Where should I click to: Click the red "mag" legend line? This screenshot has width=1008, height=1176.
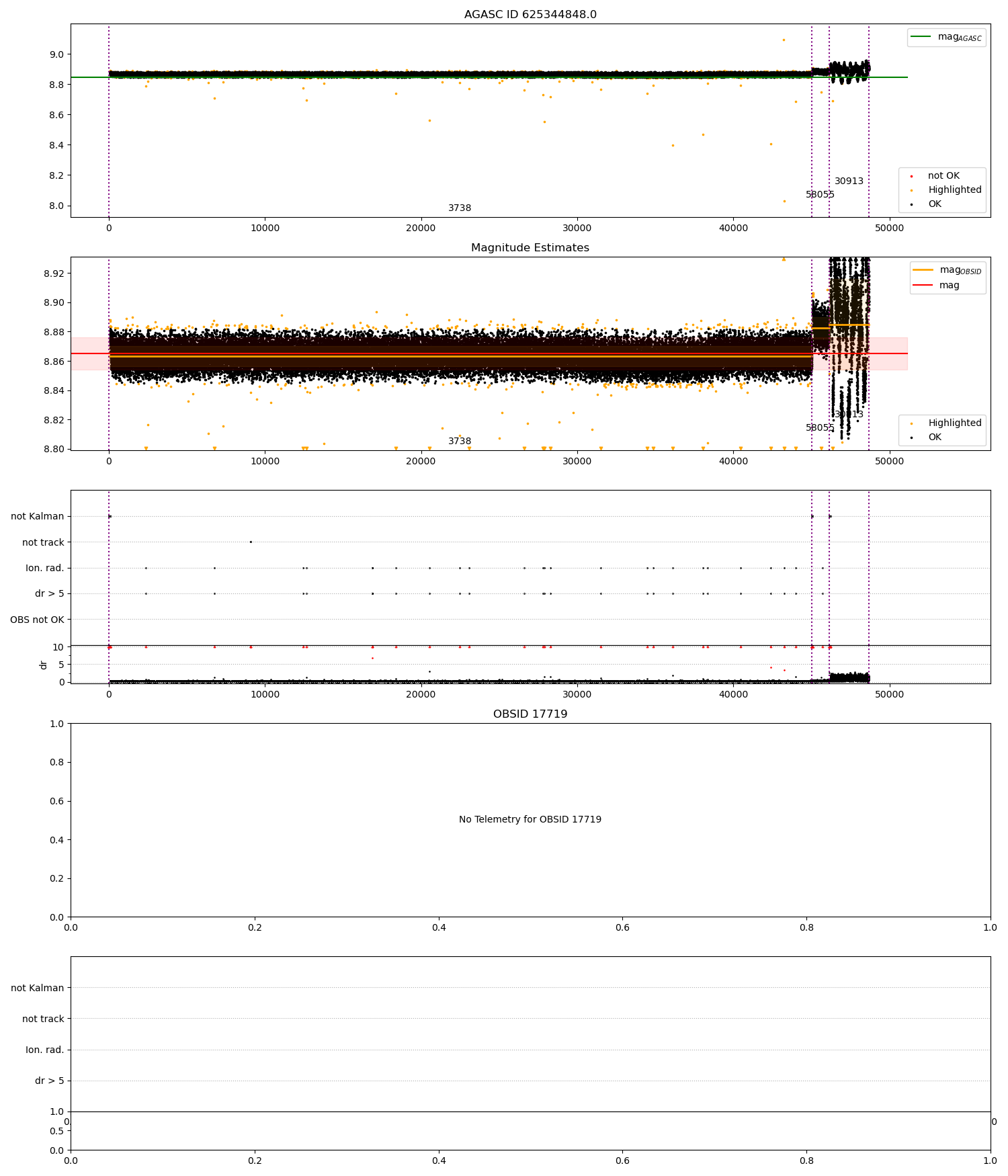pyautogui.click(x=923, y=285)
